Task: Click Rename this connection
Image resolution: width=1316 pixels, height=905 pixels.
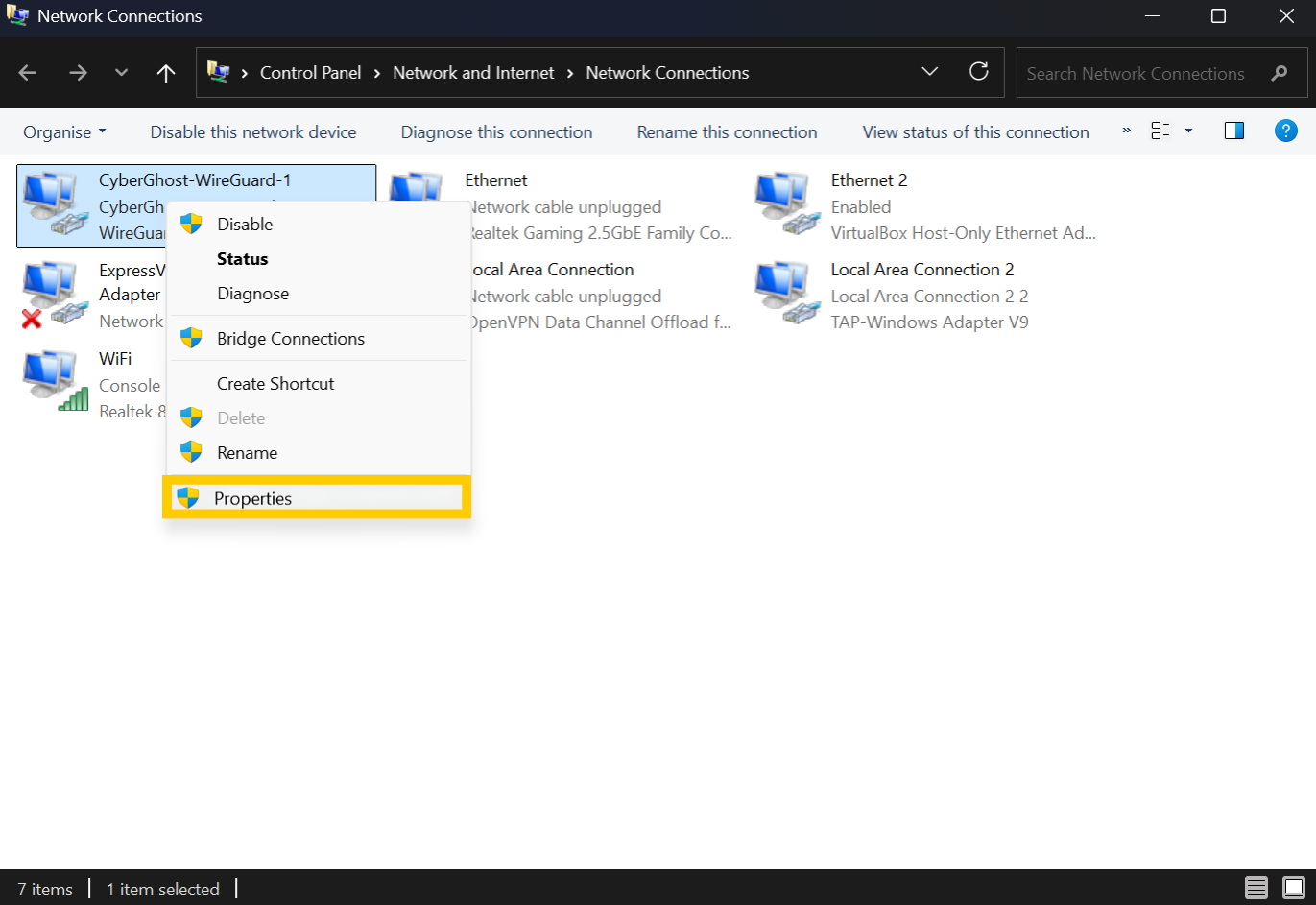Action: (x=727, y=132)
